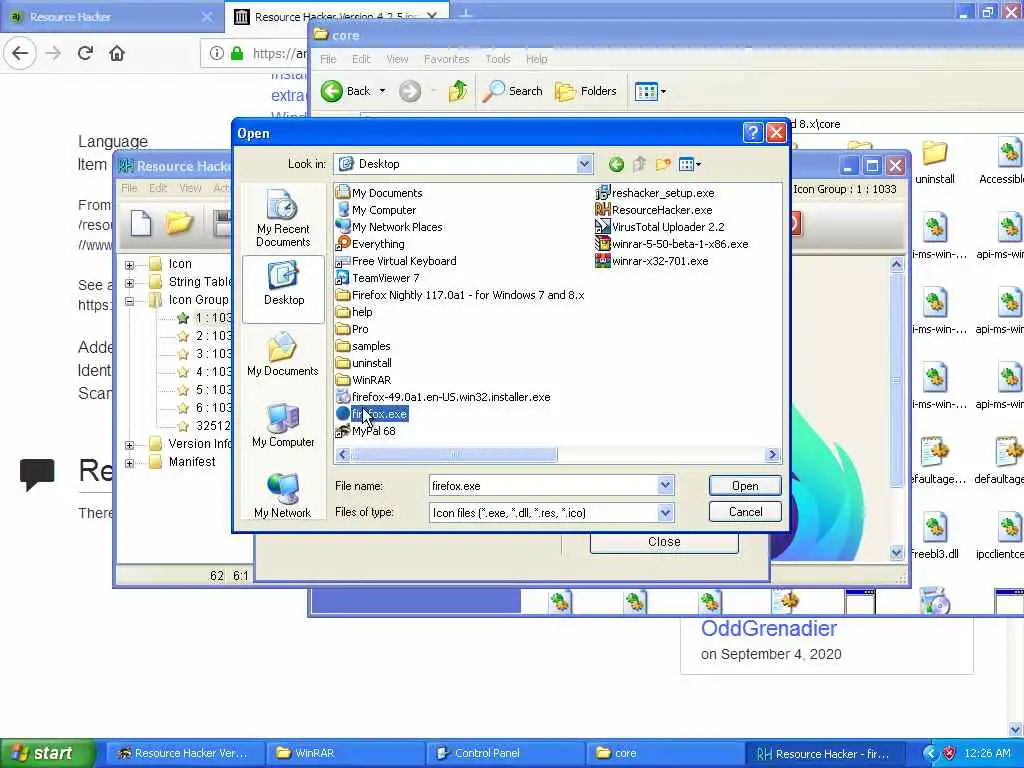
Task: Select Free Virtual Keyboard shortcut
Action: click(396, 261)
